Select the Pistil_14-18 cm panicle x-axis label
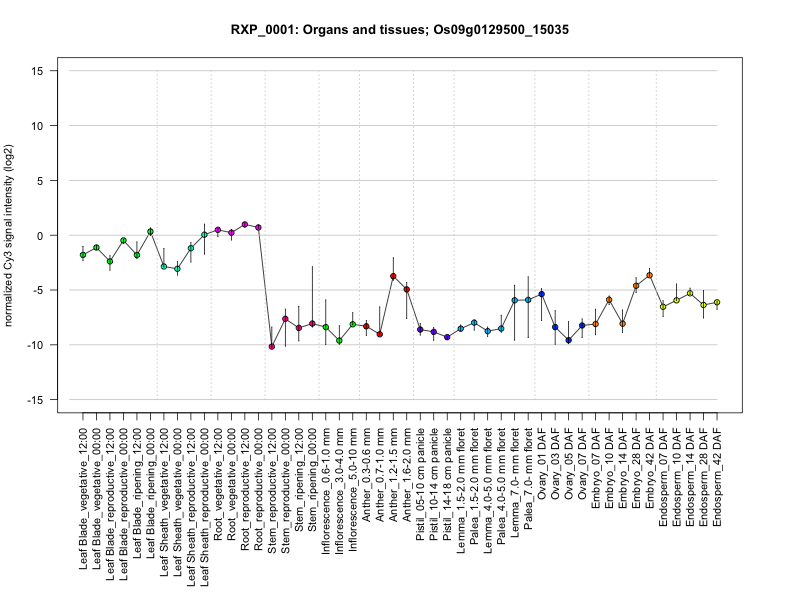Screen dimensions: 800x600 click(x=448, y=478)
